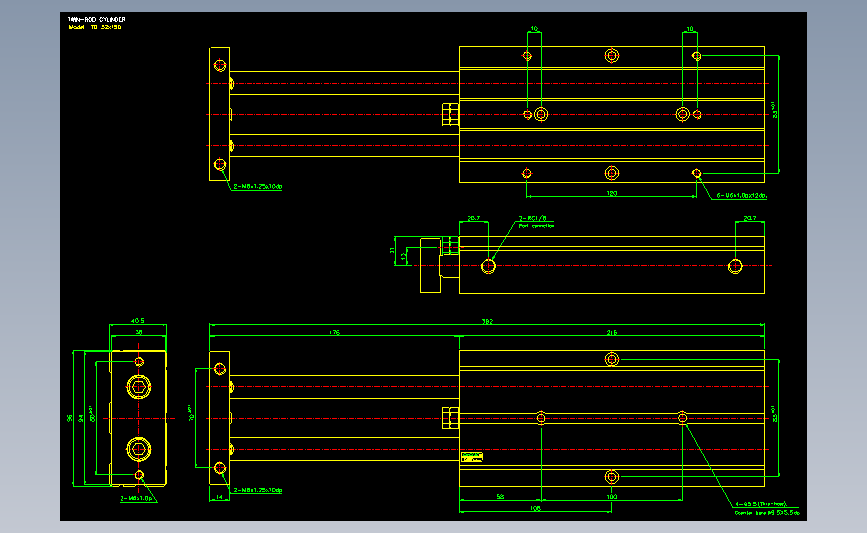867x533 pixels.
Task: Select the 38 width dimension on end view
Action: [x=139, y=332]
